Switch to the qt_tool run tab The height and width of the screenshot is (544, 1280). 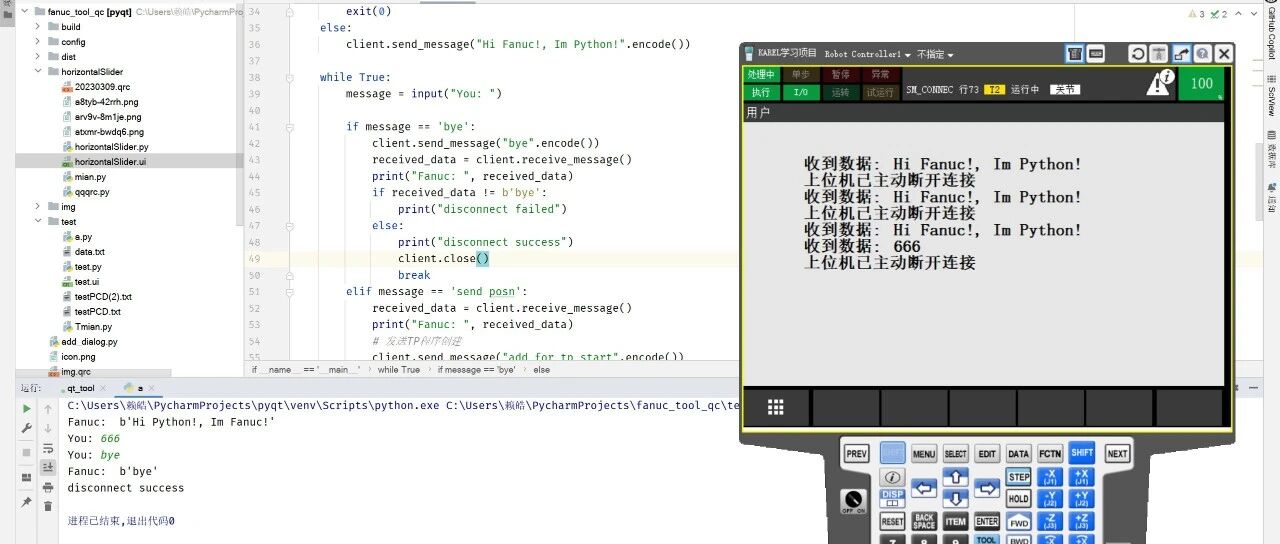pos(81,388)
